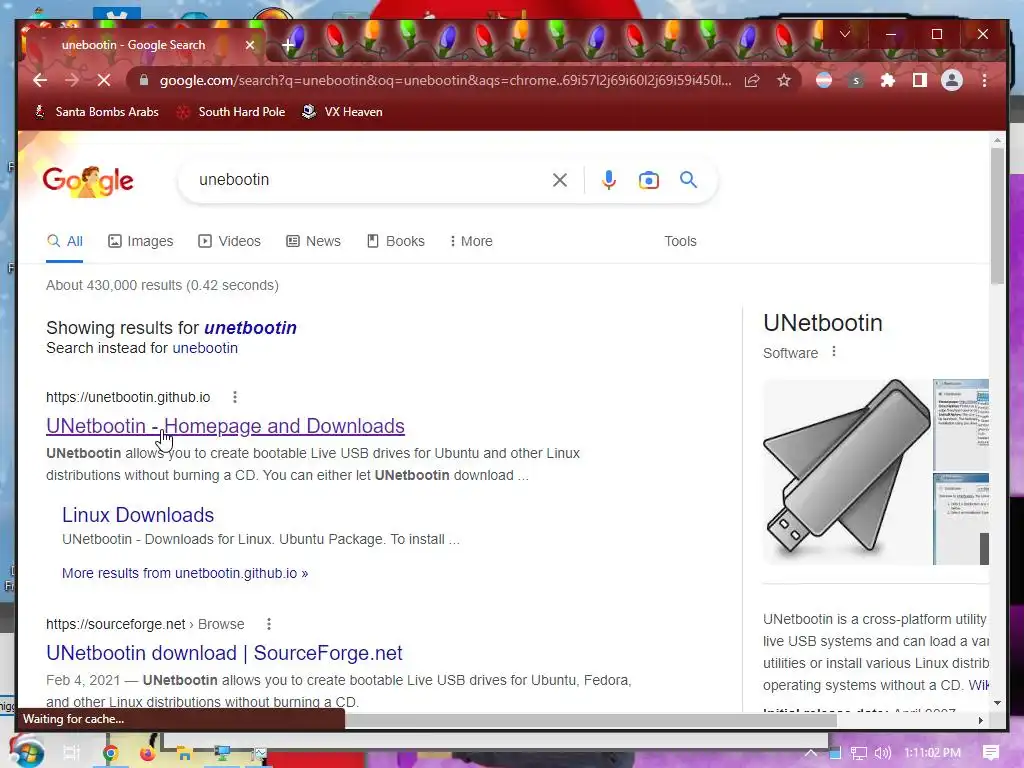Launch Firefox from the taskbar
Viewport: 1024px width, 768px height.
coord(148,753)
